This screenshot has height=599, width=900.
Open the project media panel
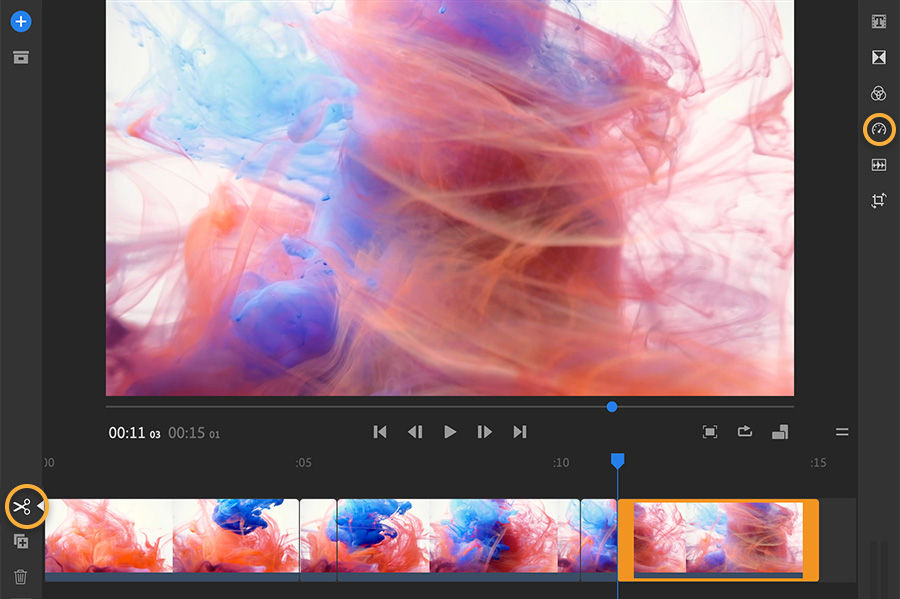[x=21, y=58]
